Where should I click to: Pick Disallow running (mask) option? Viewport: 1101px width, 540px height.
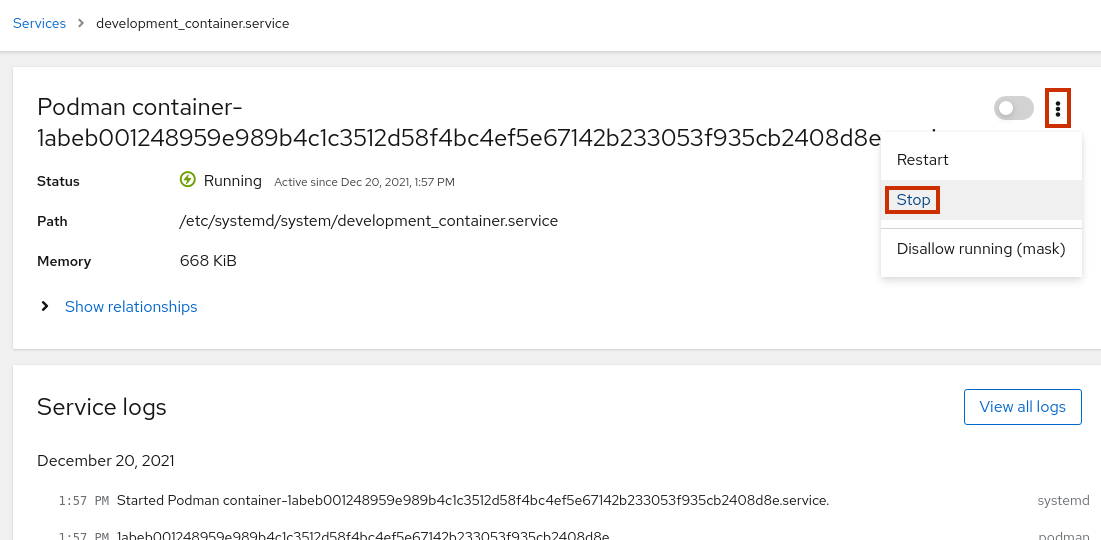(x=980, y=249)
